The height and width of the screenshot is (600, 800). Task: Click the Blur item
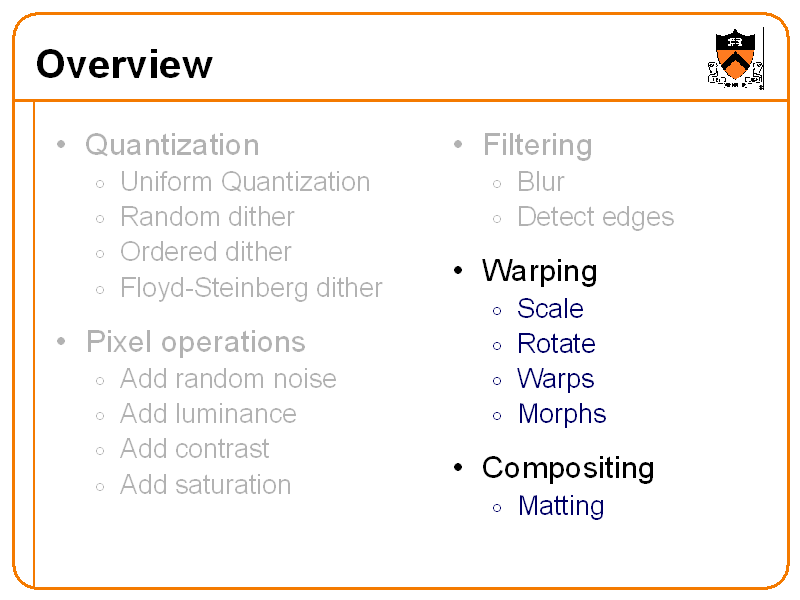541,182
